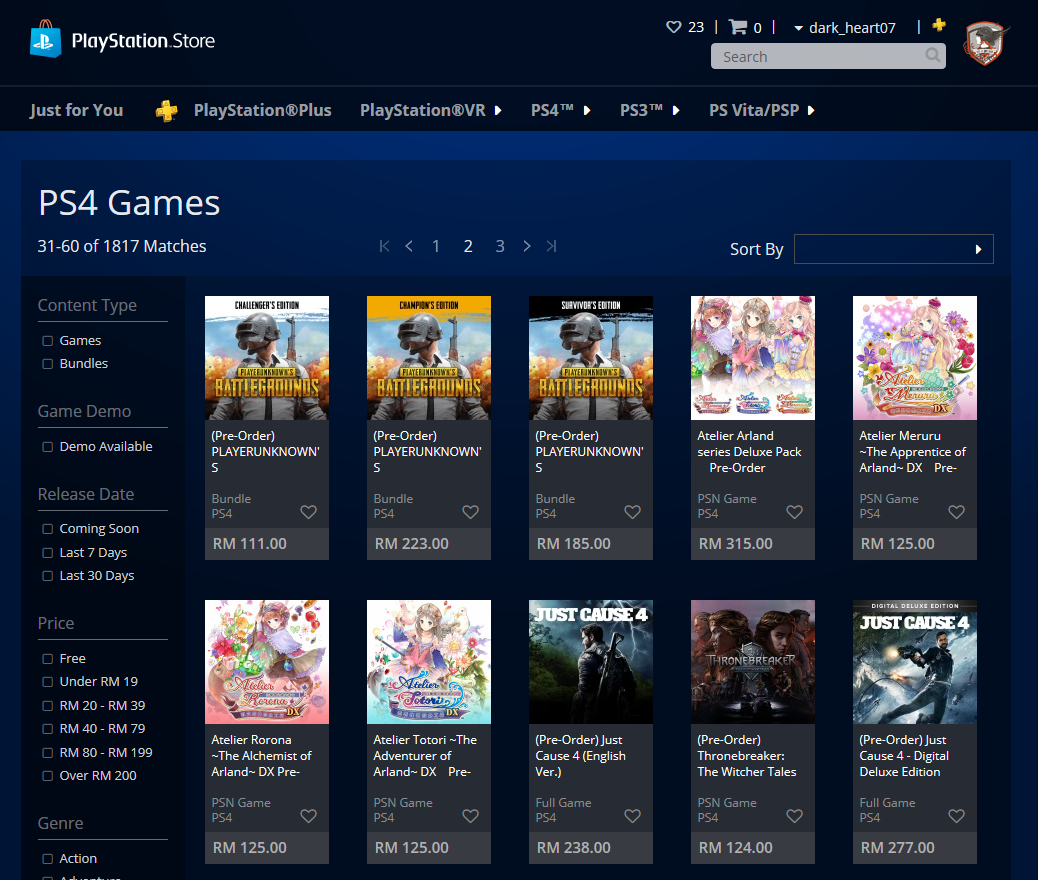Open dark_heart07 account dropdown
This screenshot has height=880, width=1038.
(x=845, y=28)
